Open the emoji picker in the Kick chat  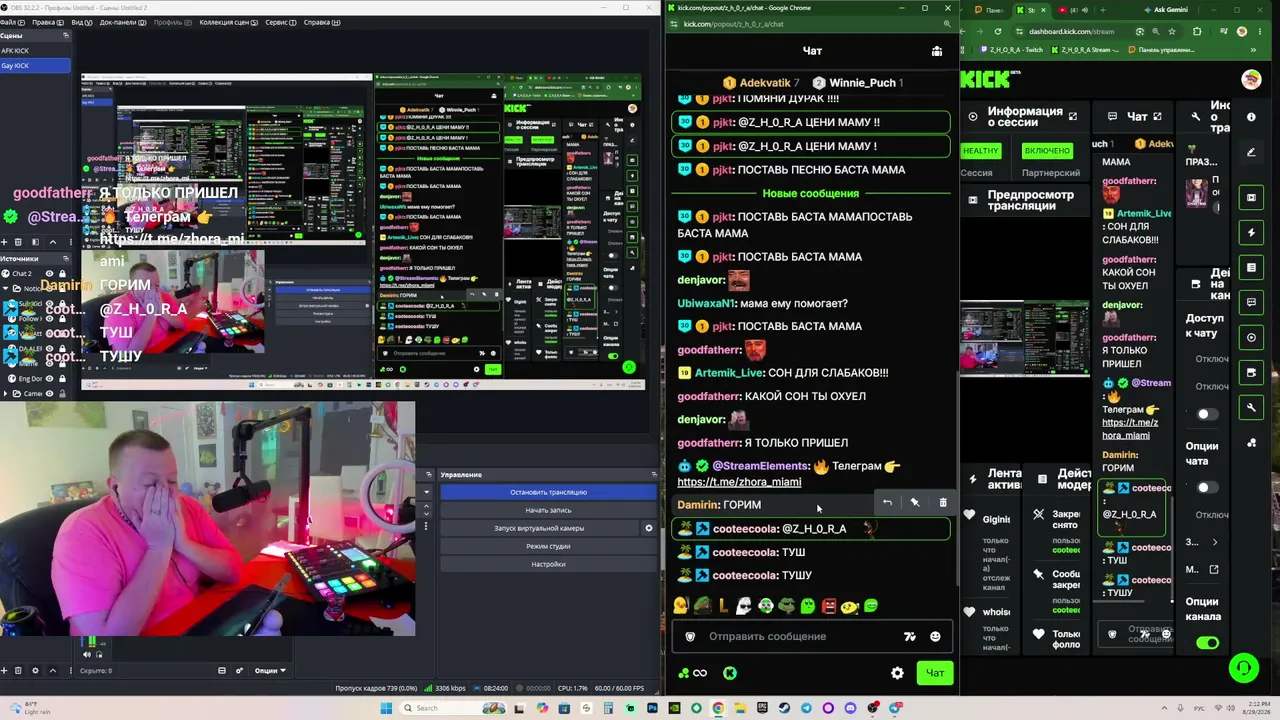(x=935, y=636)
